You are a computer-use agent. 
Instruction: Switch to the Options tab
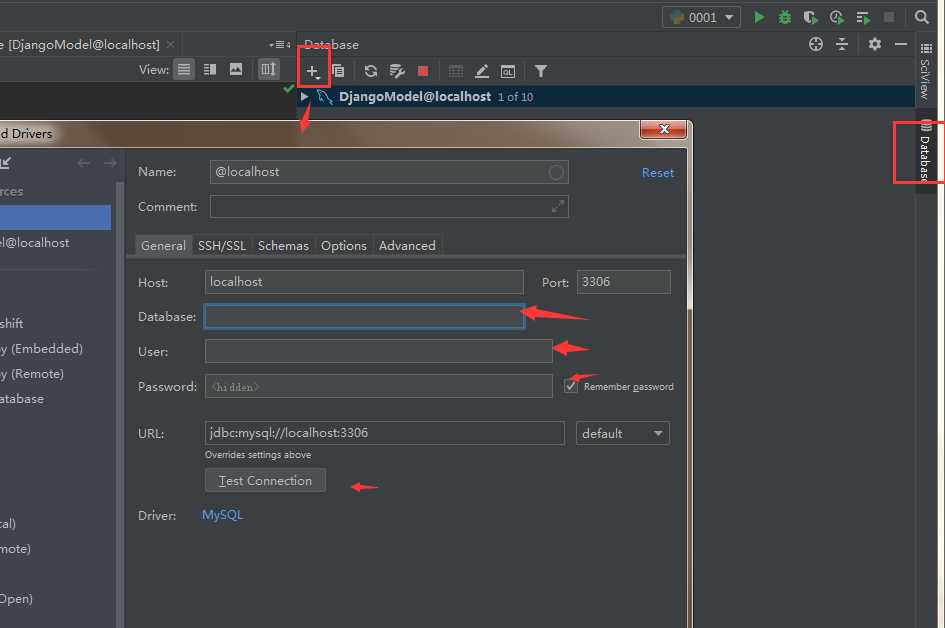point(344,245)
